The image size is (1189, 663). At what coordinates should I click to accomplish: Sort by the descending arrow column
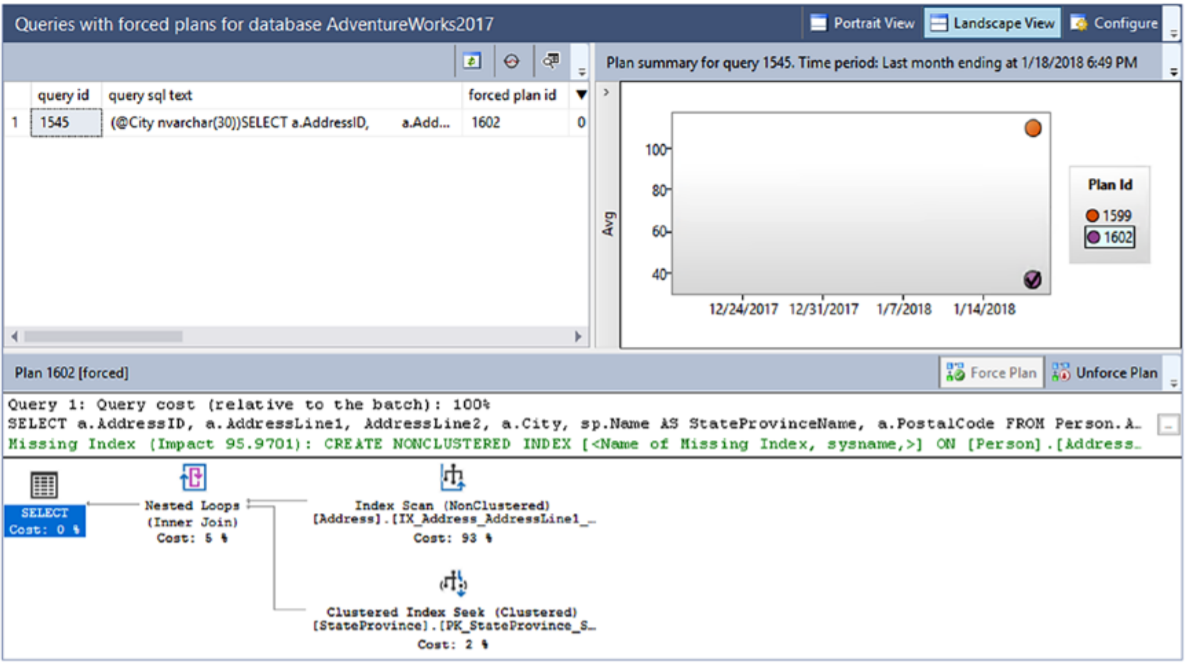[x=581, y=95]
